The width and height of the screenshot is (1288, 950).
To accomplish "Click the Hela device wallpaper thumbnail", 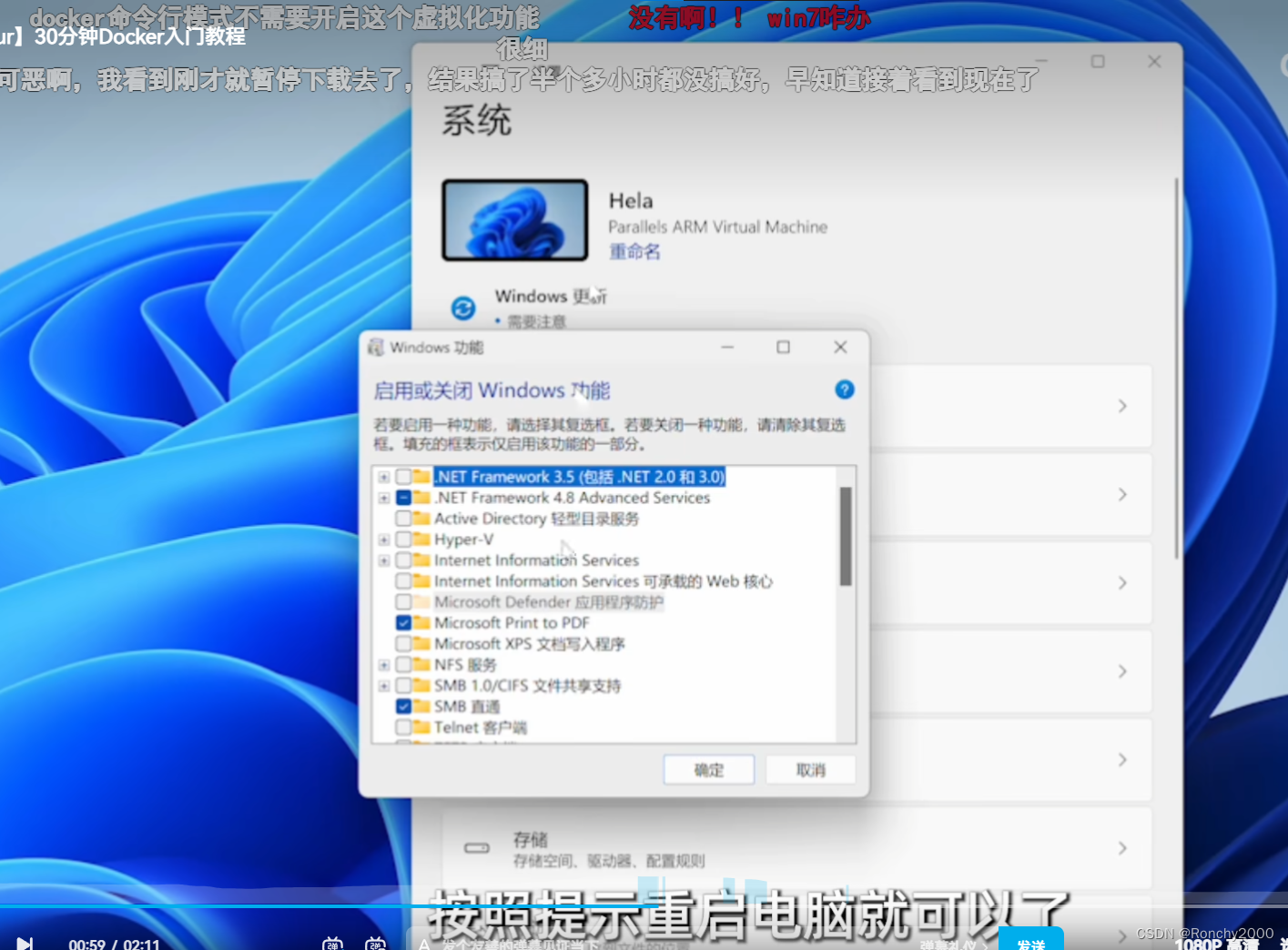I will coord(515,220).
